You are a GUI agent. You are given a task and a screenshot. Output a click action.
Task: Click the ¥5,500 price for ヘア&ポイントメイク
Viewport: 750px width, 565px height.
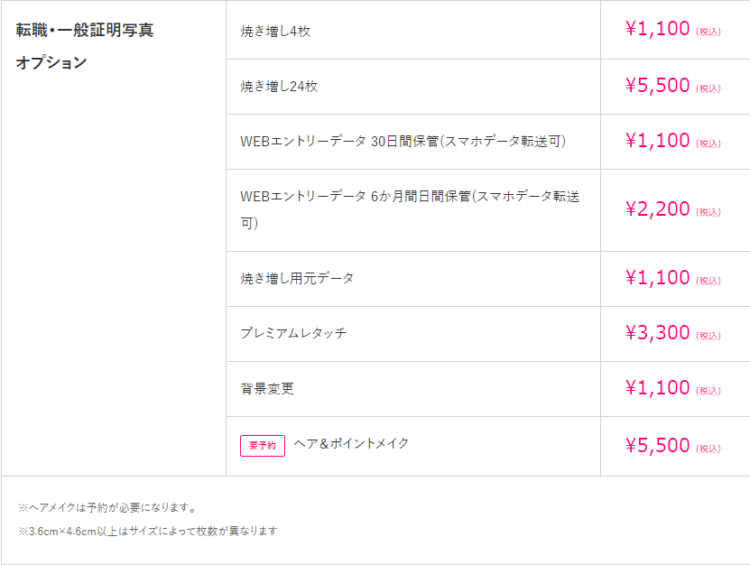pos(673,446)
